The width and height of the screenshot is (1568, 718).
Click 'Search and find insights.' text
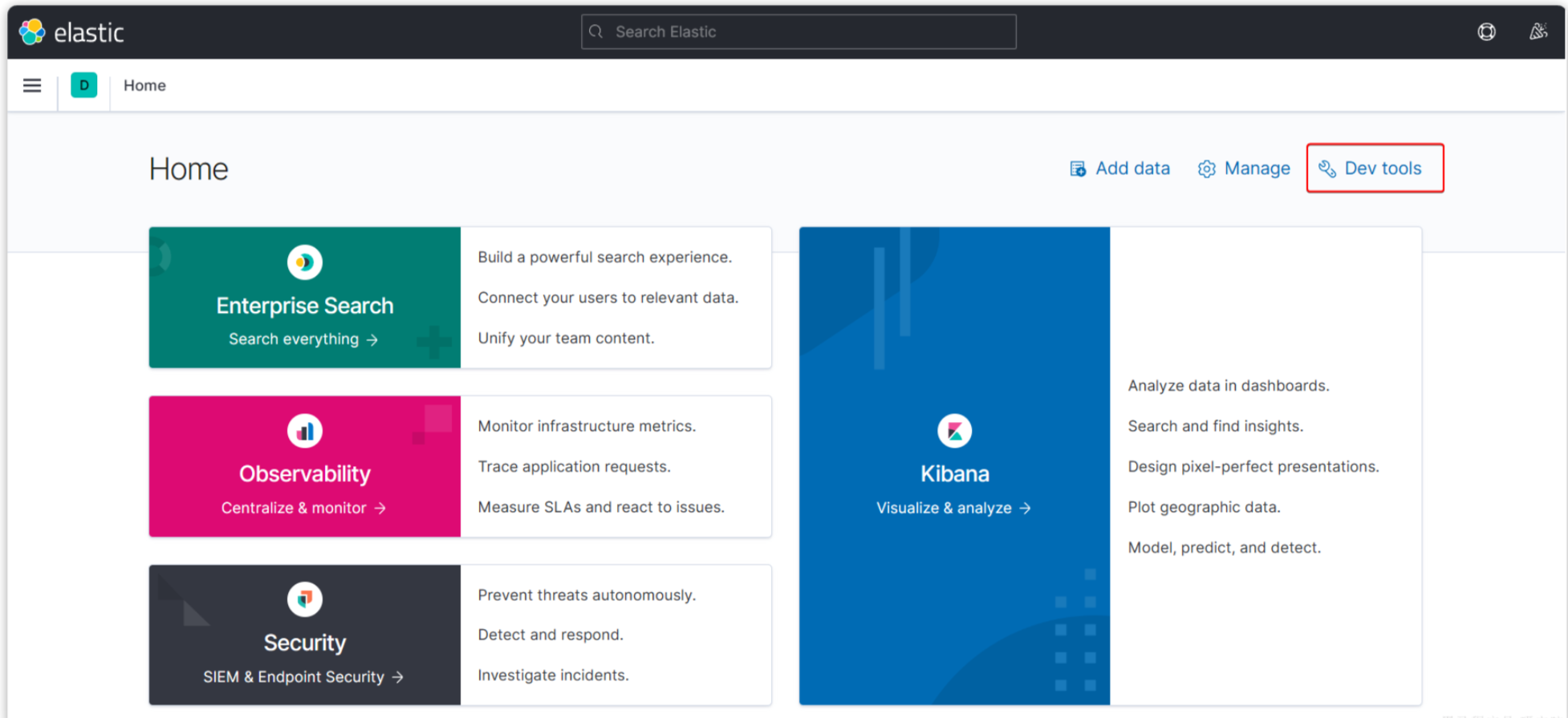(1216, 426)
